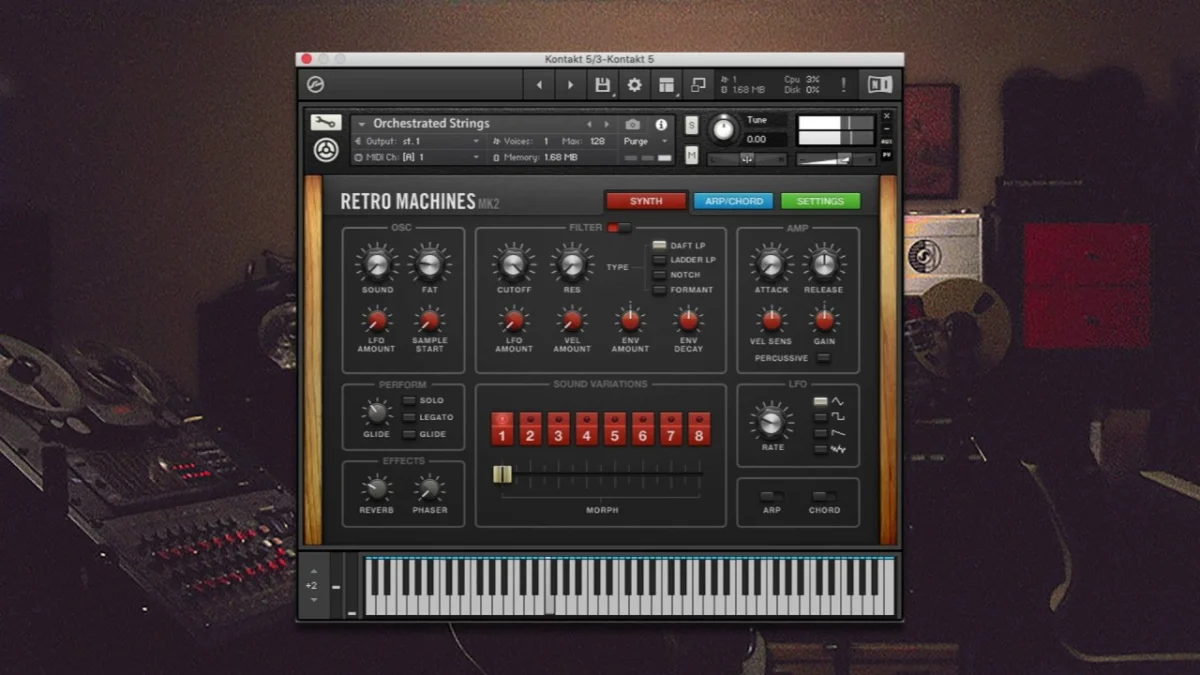The image size is (1200, 675).
Task: Mute instrument with M button
Action: [691, 155]
